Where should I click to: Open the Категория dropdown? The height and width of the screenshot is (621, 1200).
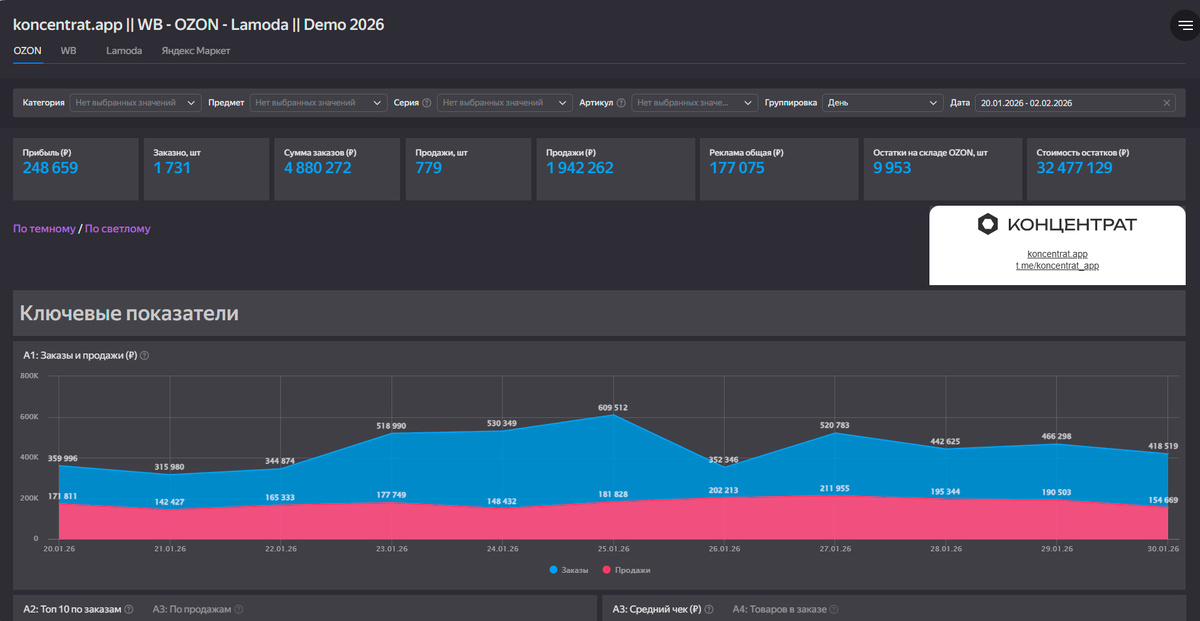click(x=136, y=103)
